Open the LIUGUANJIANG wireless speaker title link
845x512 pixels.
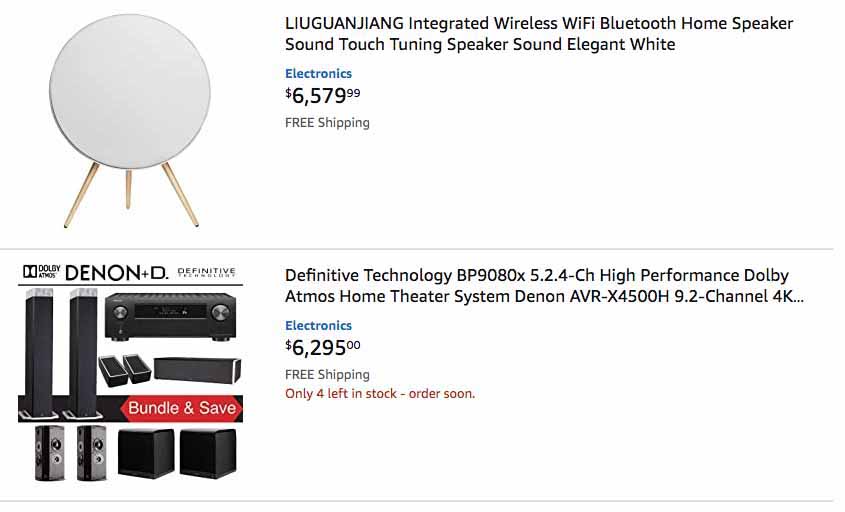click(538, 34)
